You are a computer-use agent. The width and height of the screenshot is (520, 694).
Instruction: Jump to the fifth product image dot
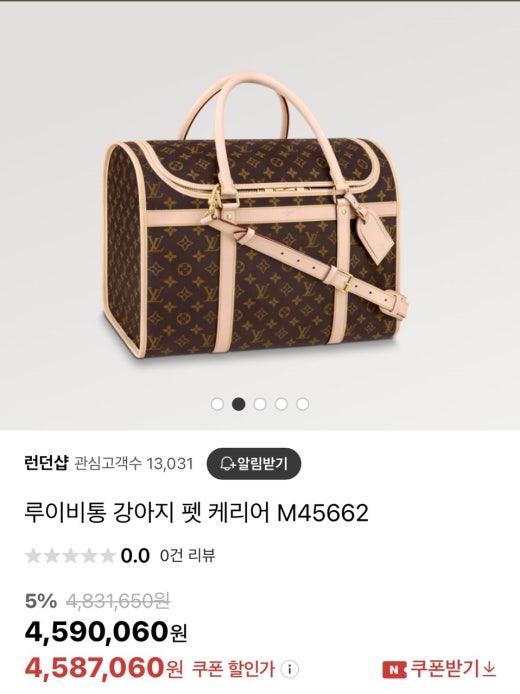tap(302, 404)
